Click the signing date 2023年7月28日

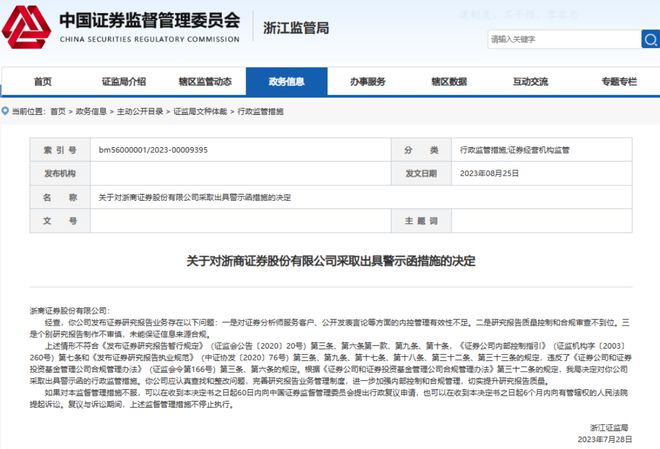point(605,439)
